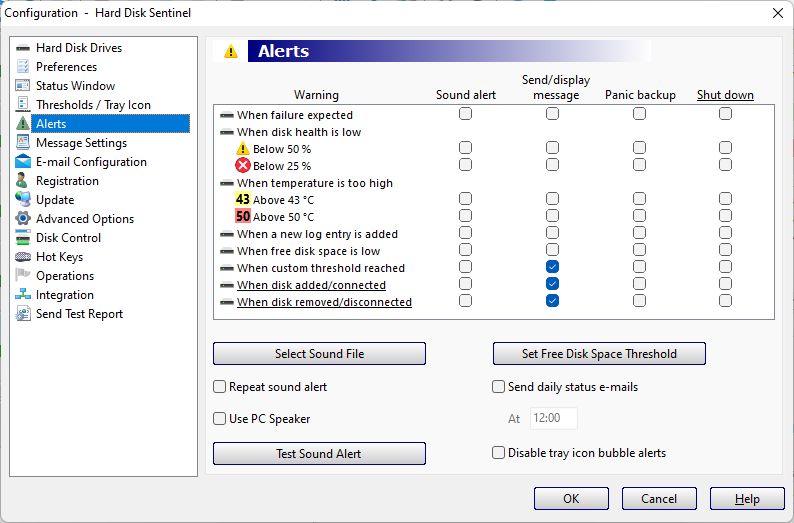This screenshot has height=523, width=794.
Task: Uncheck Send/display message for disk removed/disconnected
Action: pos(552,301)
